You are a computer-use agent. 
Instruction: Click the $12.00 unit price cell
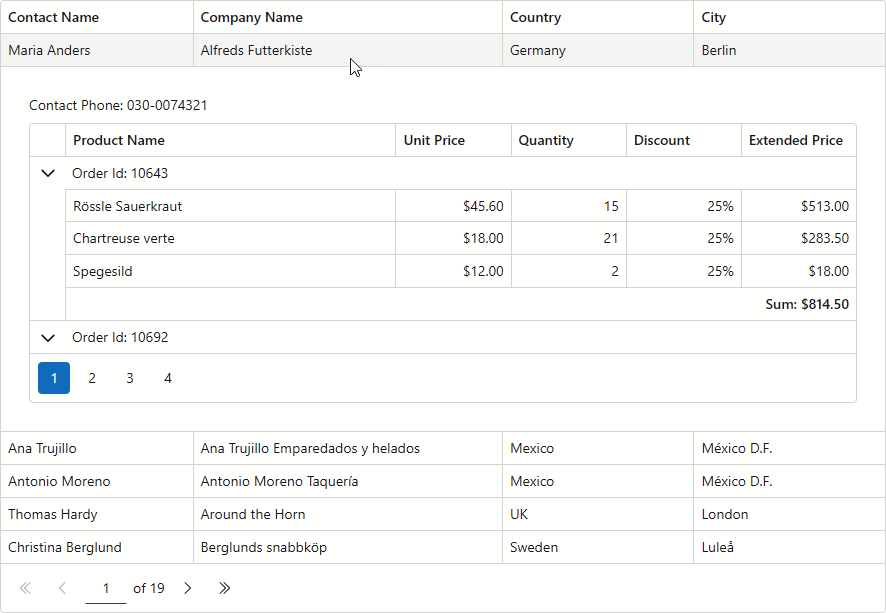[453, 271]
